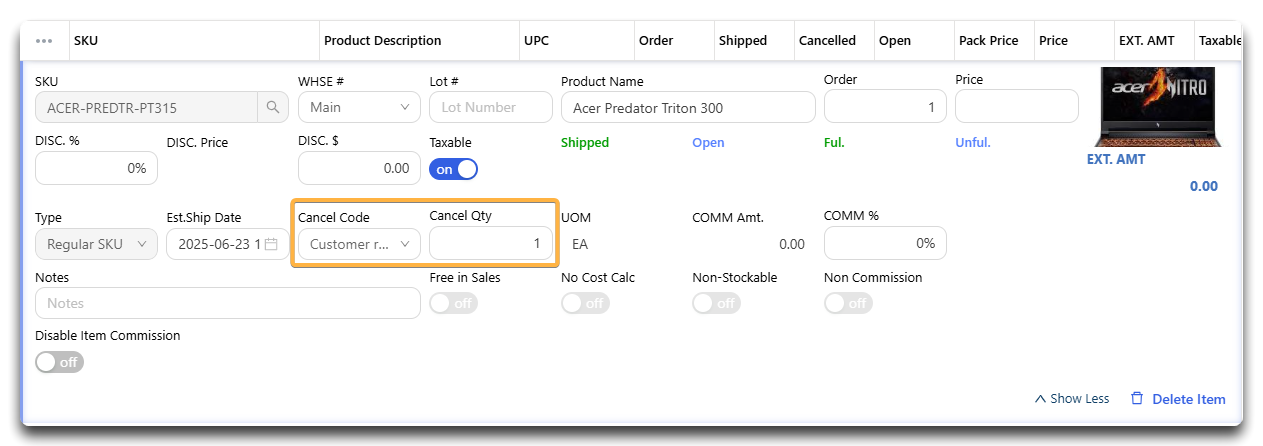
Task: Click the Delete Item link
Action: coord(1188,399)
